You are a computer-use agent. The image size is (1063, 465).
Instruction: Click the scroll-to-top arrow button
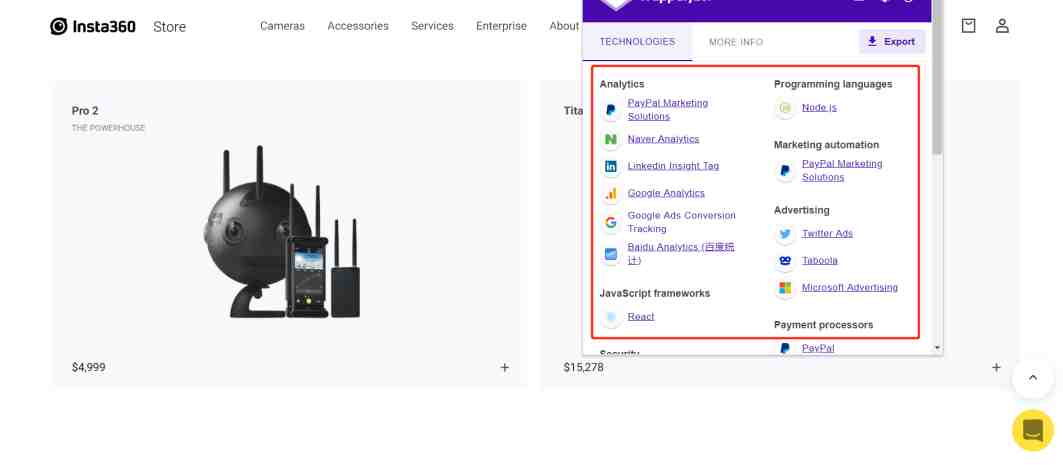tap(1032, 378)
